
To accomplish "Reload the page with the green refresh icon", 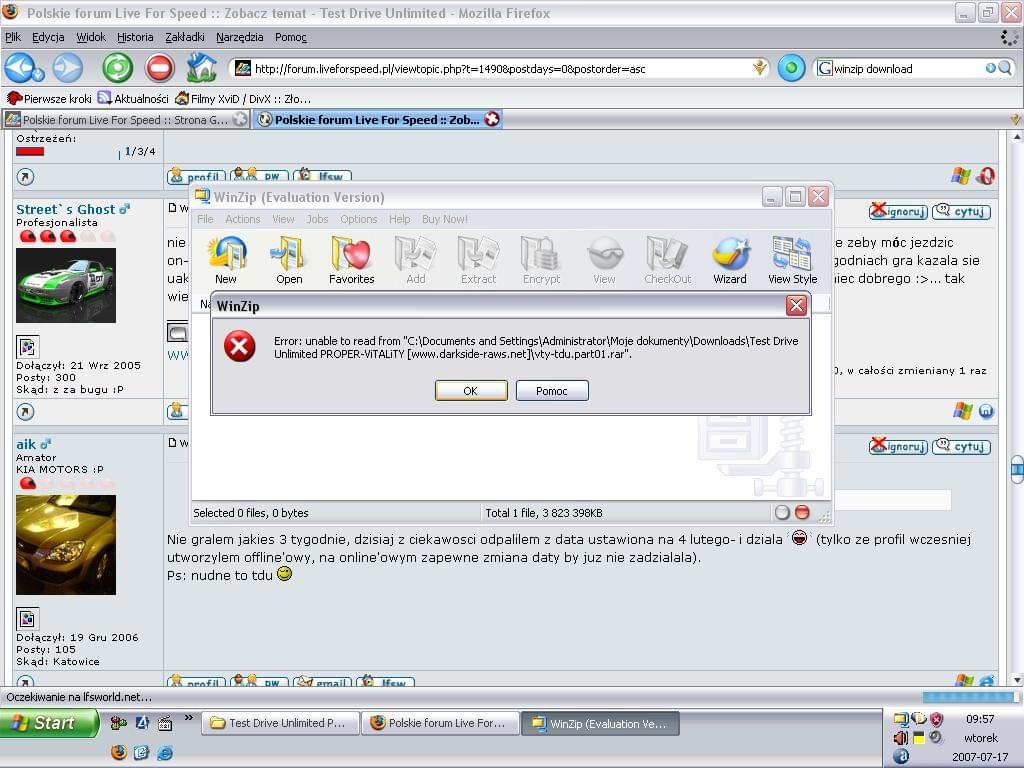I will pos(118,68).
